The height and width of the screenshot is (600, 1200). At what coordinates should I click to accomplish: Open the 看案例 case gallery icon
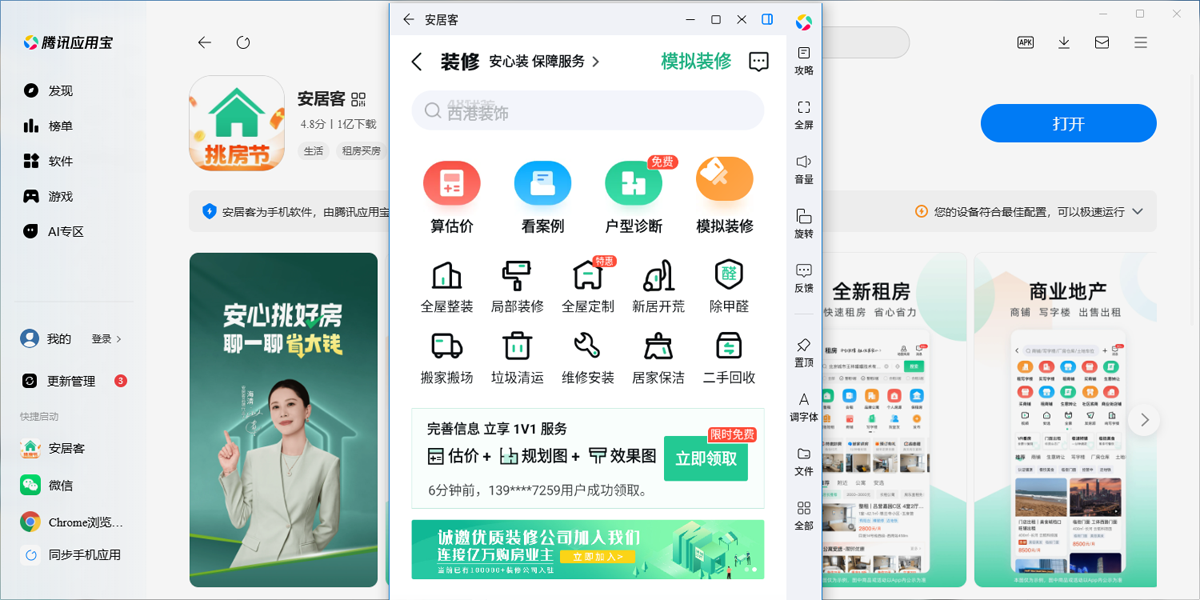coord(543,183)
